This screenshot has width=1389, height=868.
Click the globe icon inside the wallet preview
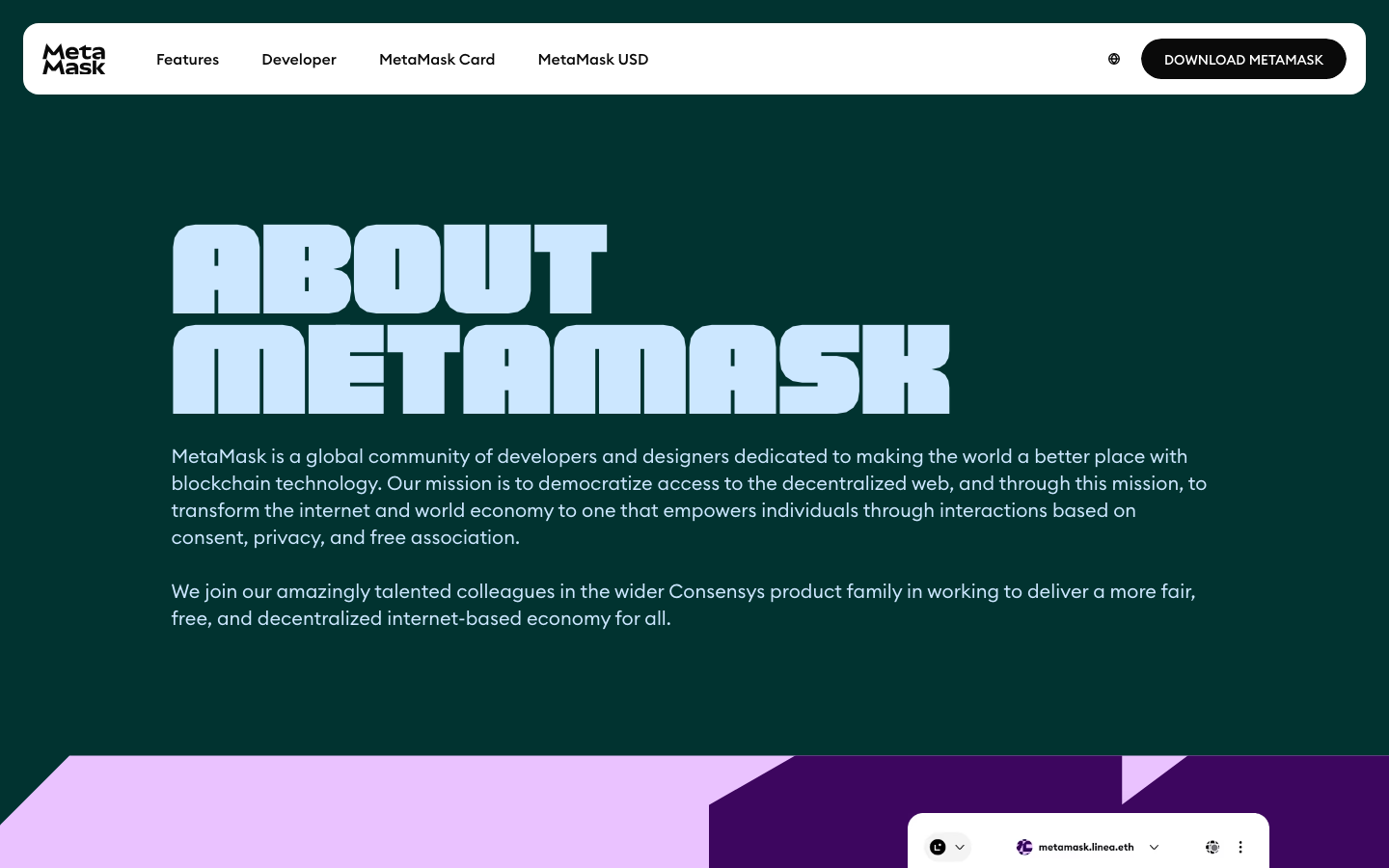(1212, 847)
